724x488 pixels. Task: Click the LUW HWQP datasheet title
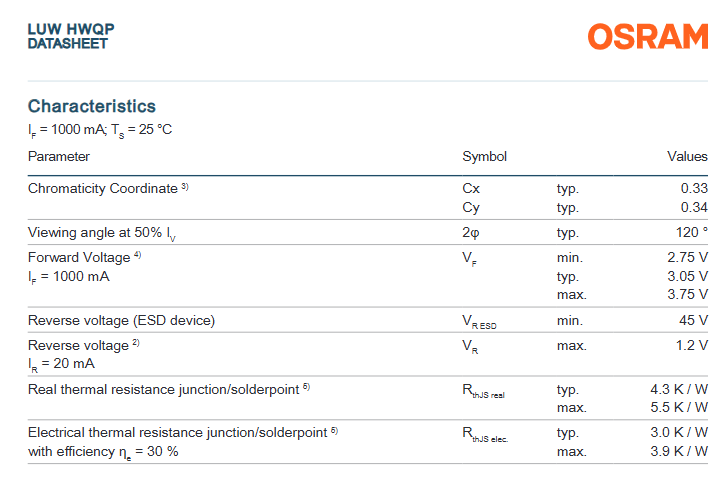pos(71,36)
